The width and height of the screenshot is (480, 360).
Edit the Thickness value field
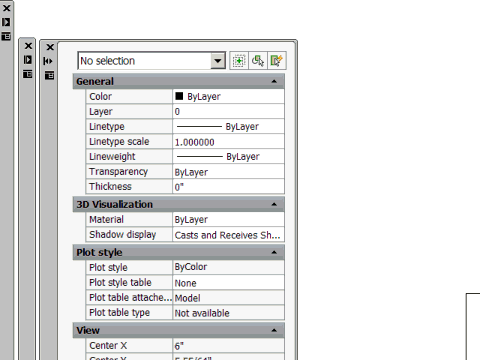click(x=229, y=187)
